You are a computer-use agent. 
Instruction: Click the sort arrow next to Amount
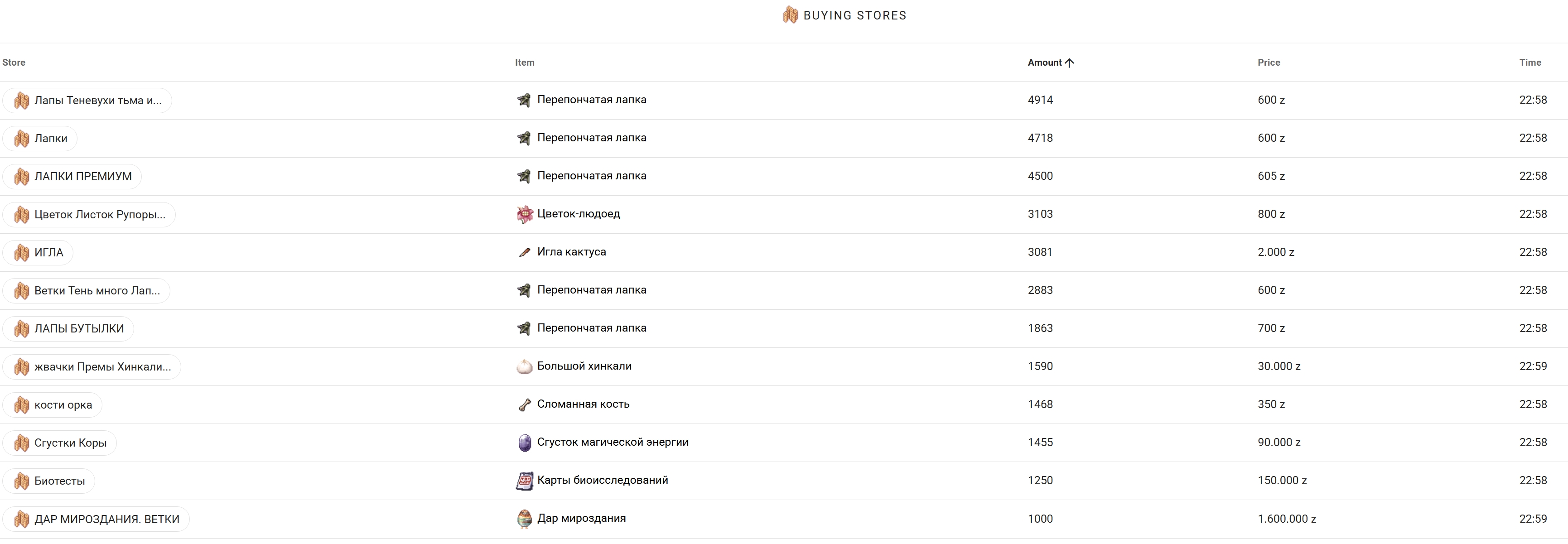1070,63
